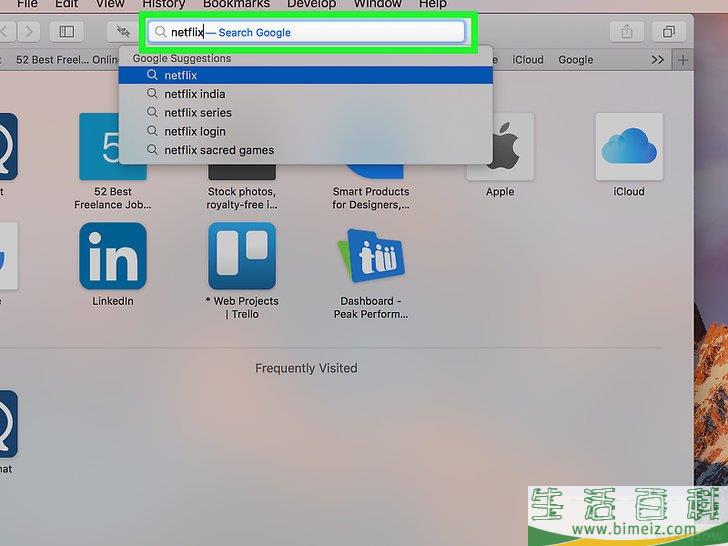This screenshot has height=546, width=728.
Task: Select the 'netflix login' suggestion
Action: [x=306, y=131]
